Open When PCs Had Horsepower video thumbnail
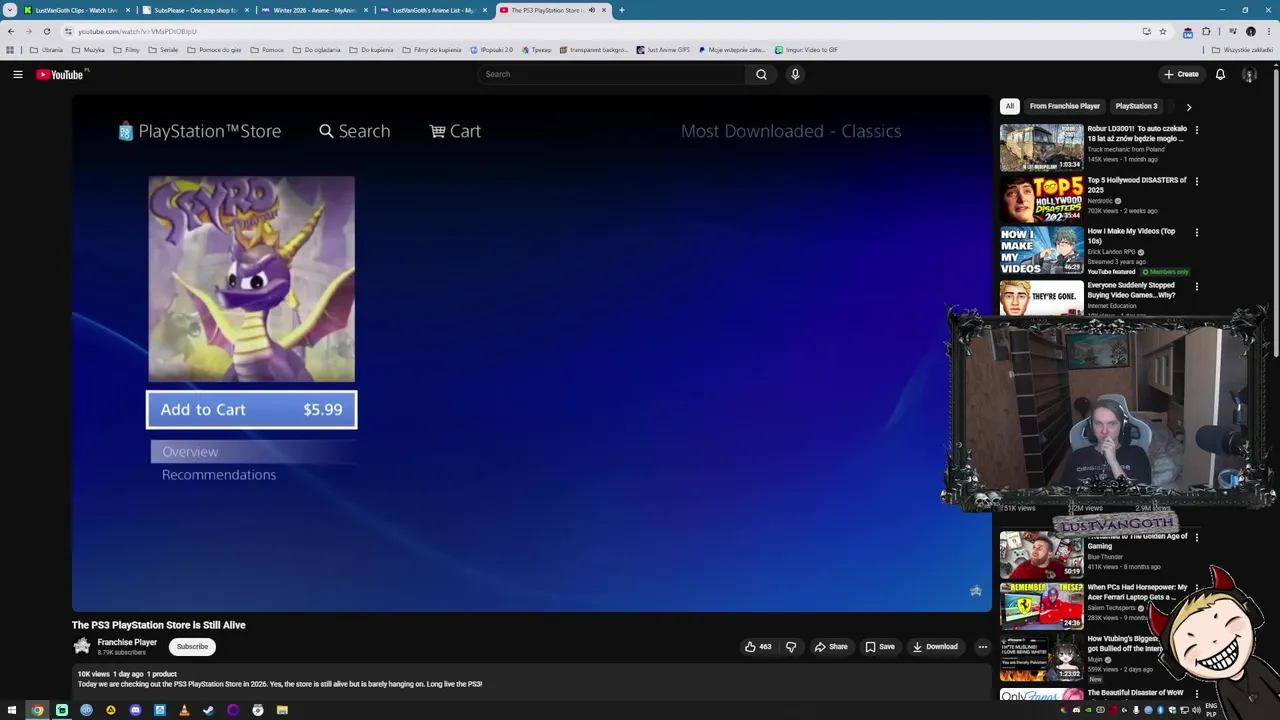Screen dimensions: 1280x720 1041,605
